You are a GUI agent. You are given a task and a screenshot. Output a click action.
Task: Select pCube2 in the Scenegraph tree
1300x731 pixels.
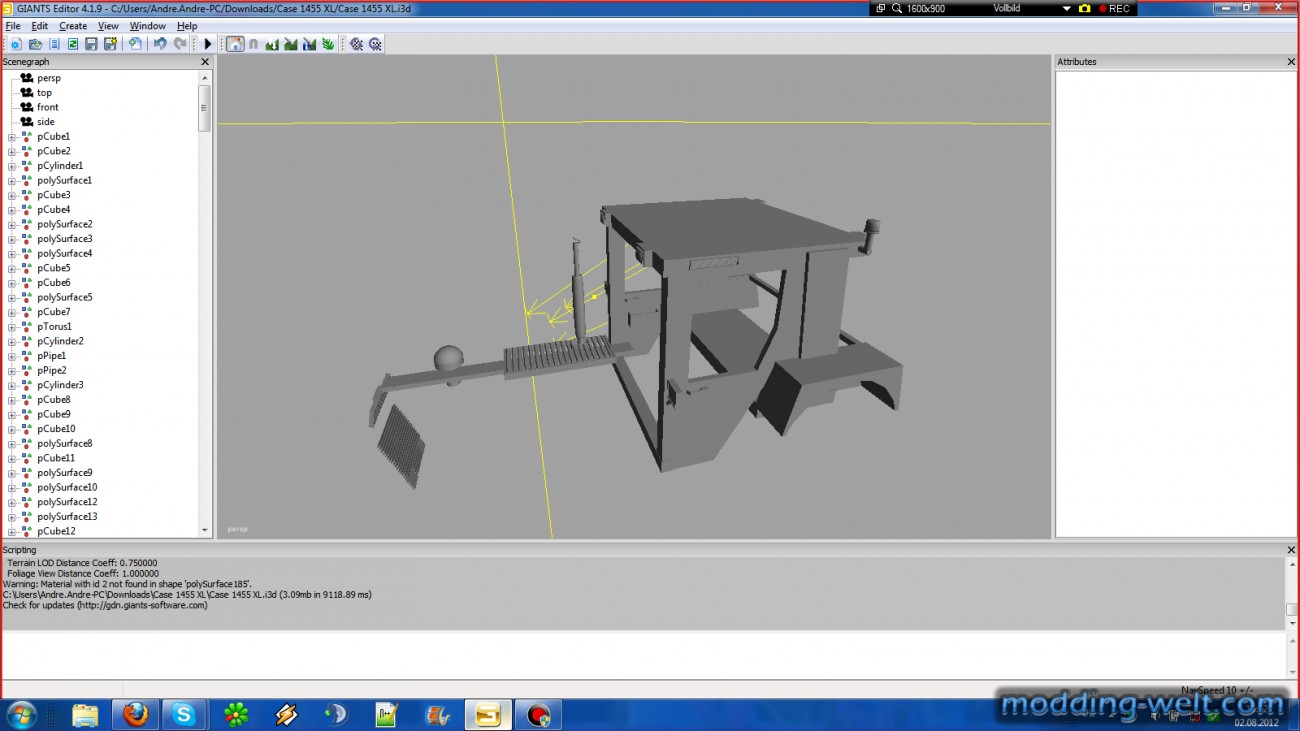click(x=54, y=151)
